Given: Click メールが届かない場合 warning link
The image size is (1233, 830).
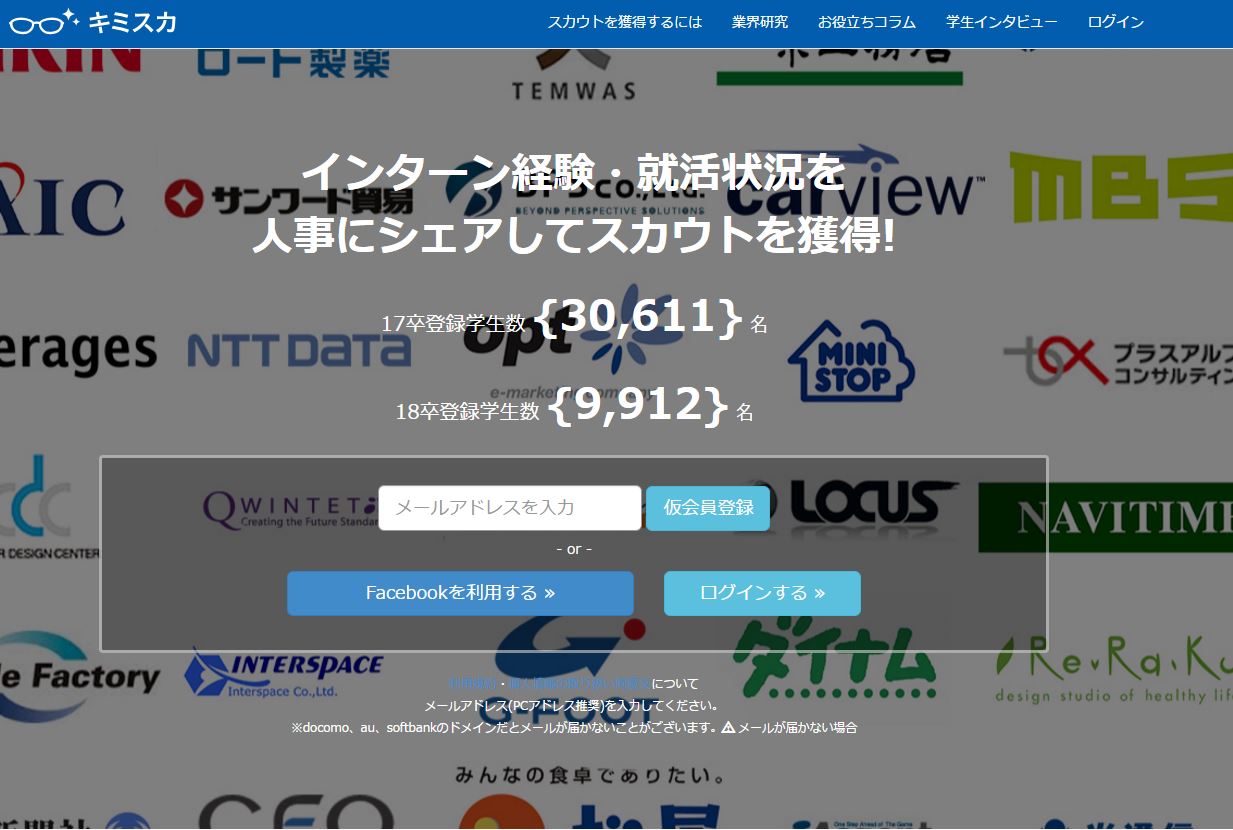Looking at the screenshot, I should [x=797, y=728].
